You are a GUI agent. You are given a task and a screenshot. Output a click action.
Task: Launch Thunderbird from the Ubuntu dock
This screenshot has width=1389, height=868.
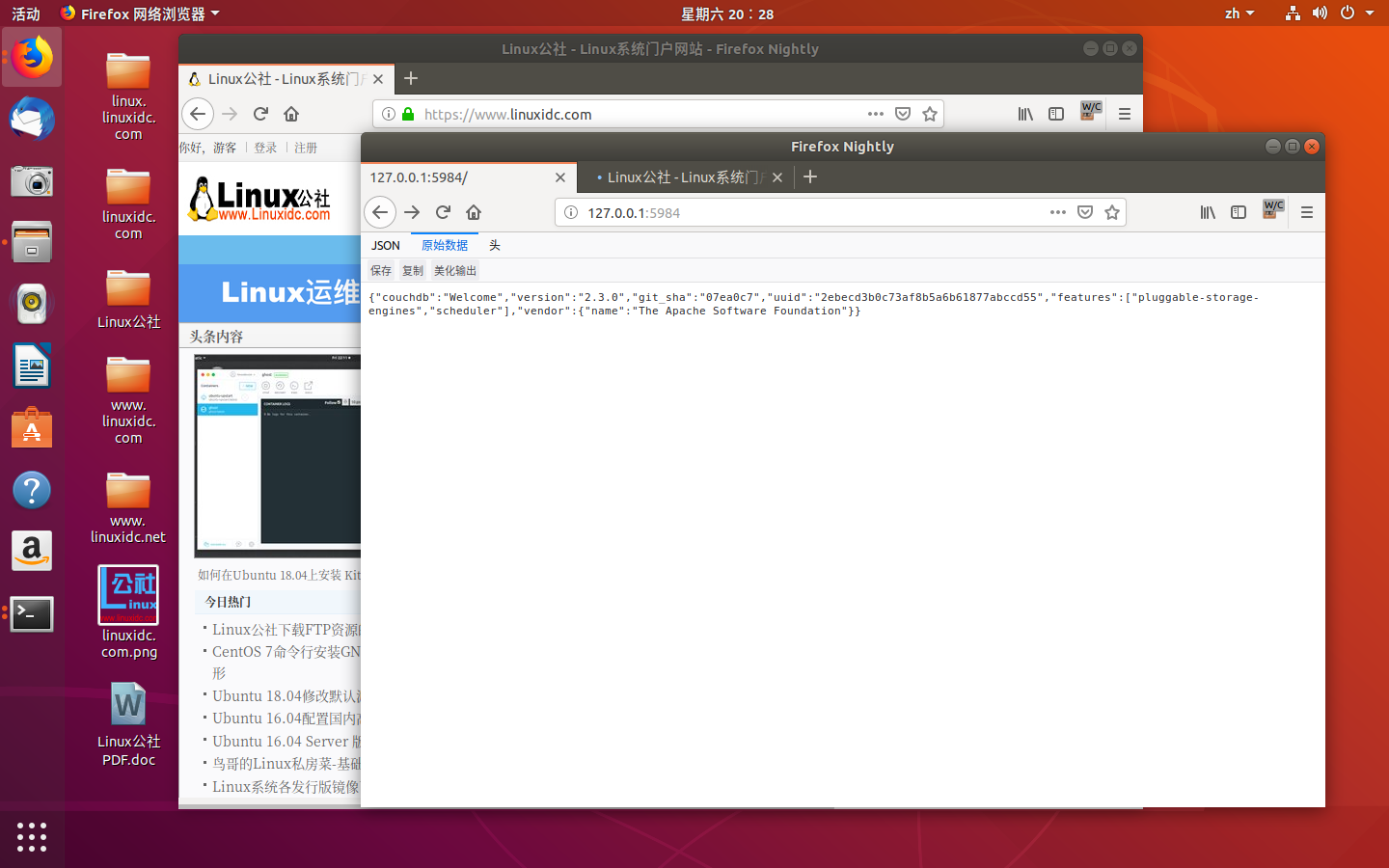pos(32,119)
